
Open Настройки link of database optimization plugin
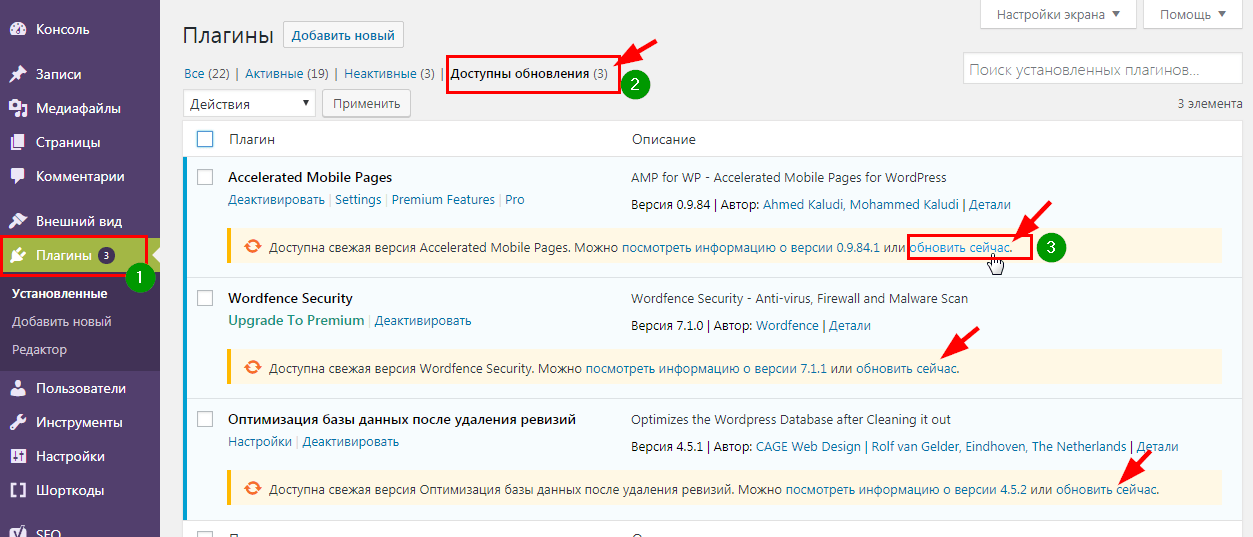260,442
